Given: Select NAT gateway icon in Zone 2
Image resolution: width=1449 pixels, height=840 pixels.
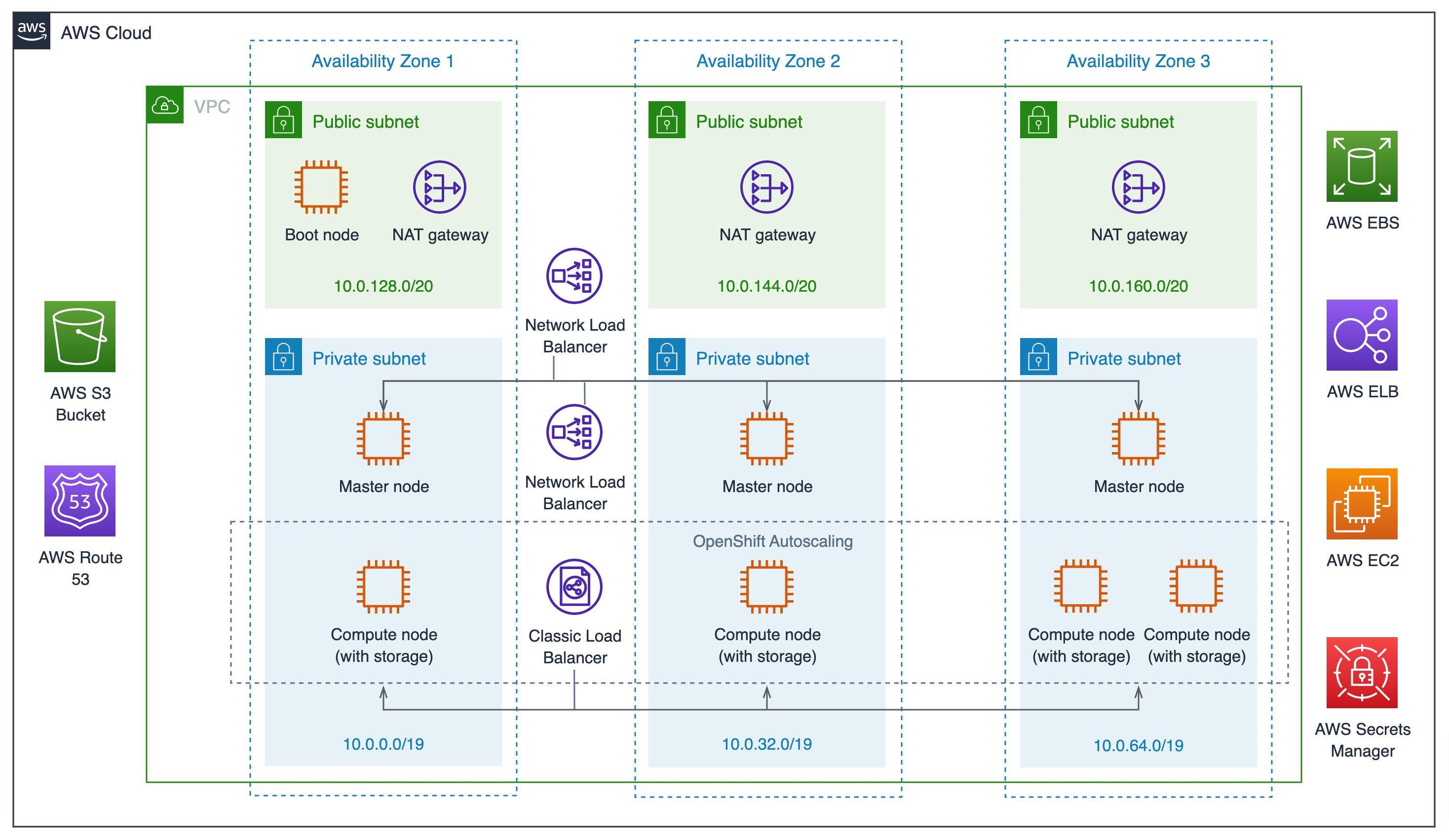Looking at the screenshot, I should click(x=767, y=187).
